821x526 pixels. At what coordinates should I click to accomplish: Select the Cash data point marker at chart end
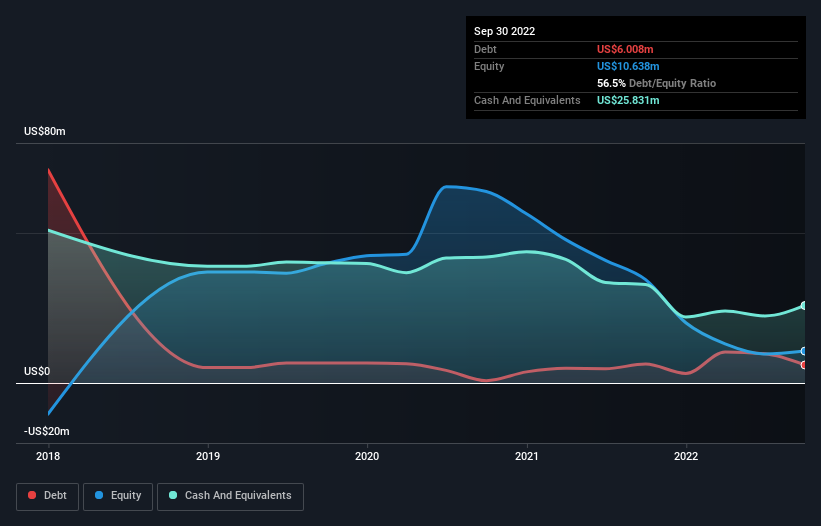[804, 306]
